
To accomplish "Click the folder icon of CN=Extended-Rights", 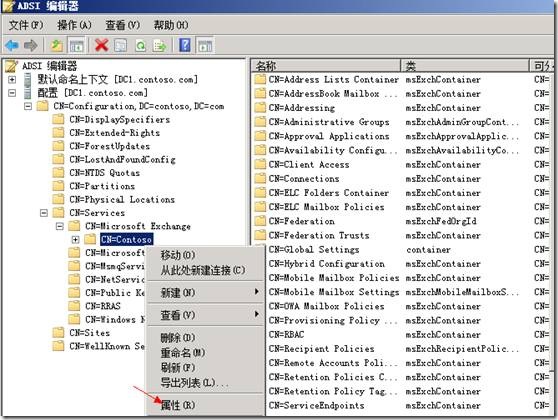I will click(58, 133).
